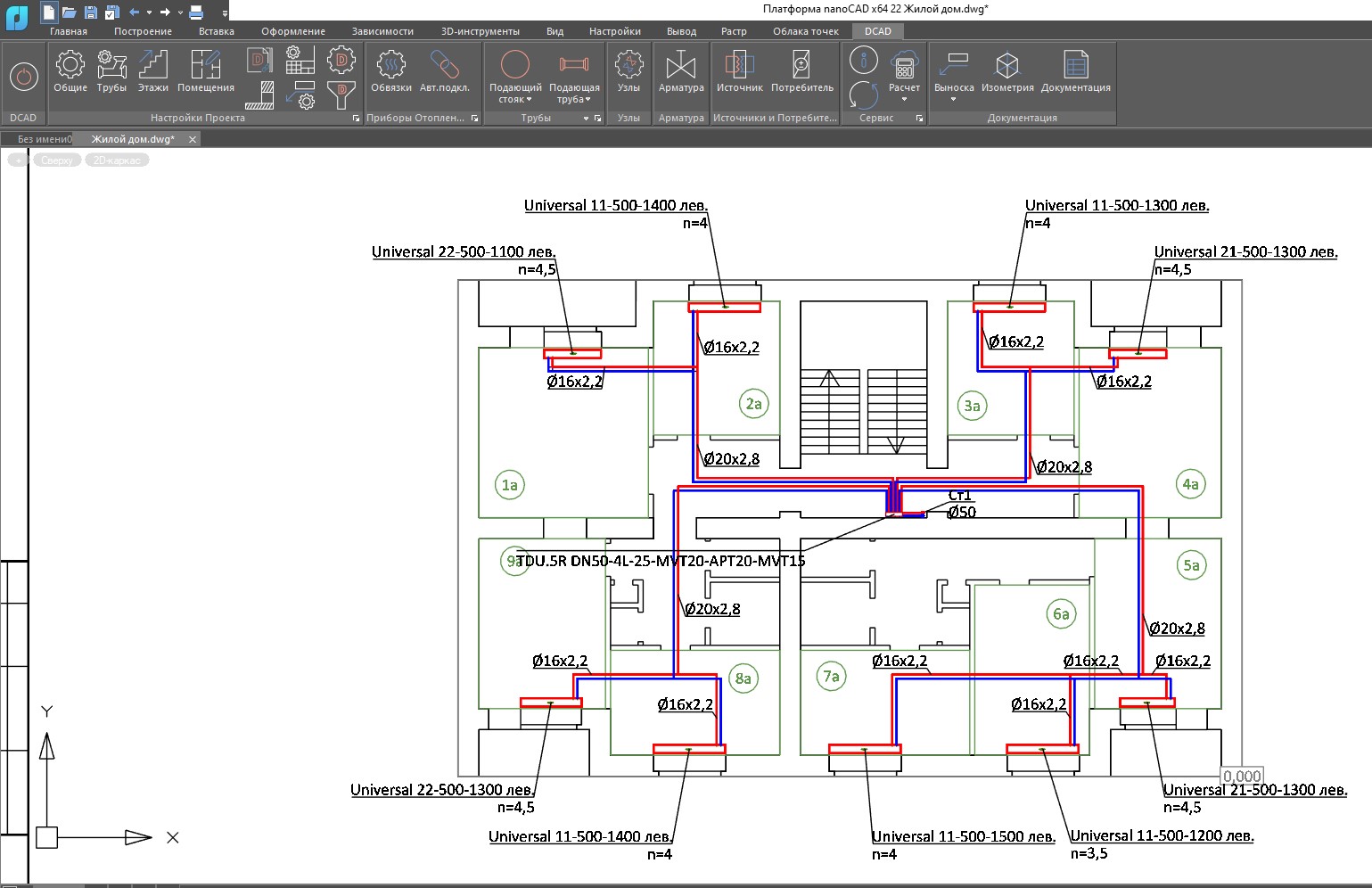Click the radiator arrow with gear icon
1372x888 pixels.
(x=300, y=95)
